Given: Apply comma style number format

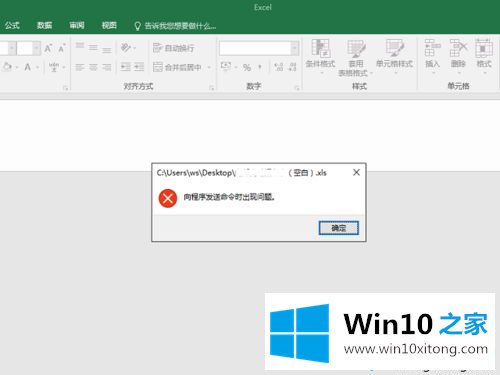Looking at the screenshot, I should point(260,67).
